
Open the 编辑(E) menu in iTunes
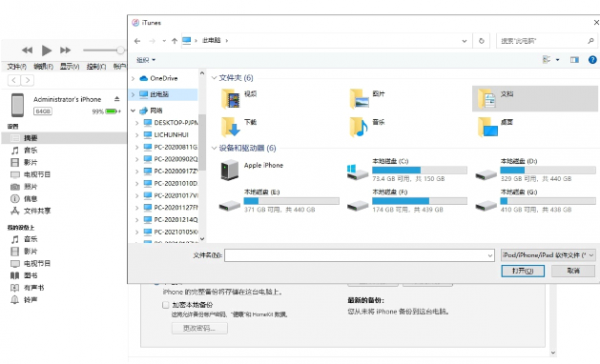43,67
